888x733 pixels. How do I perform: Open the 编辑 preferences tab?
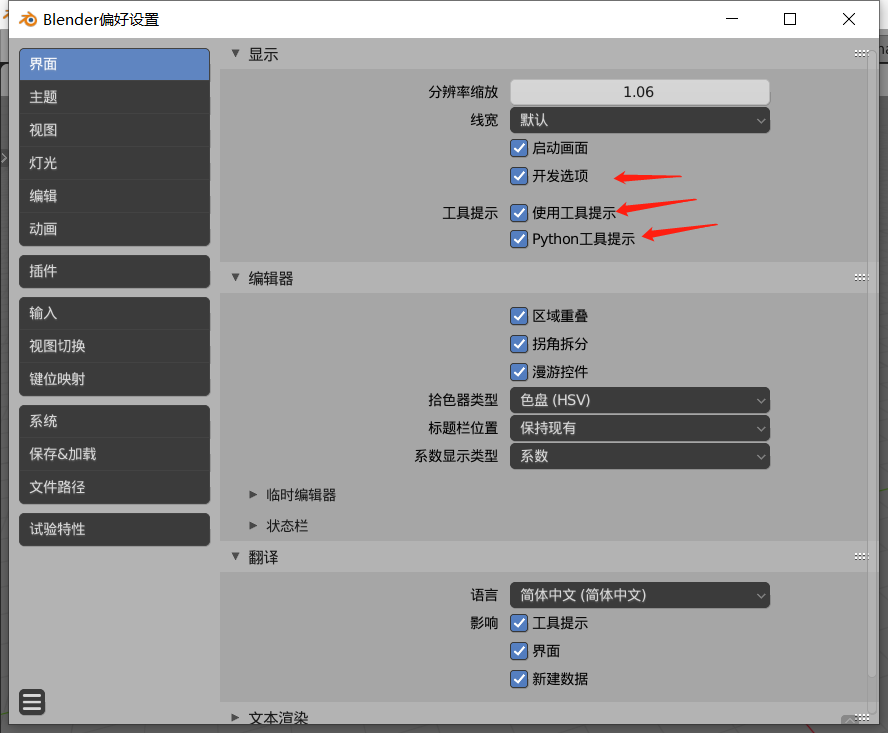point(114,196)
